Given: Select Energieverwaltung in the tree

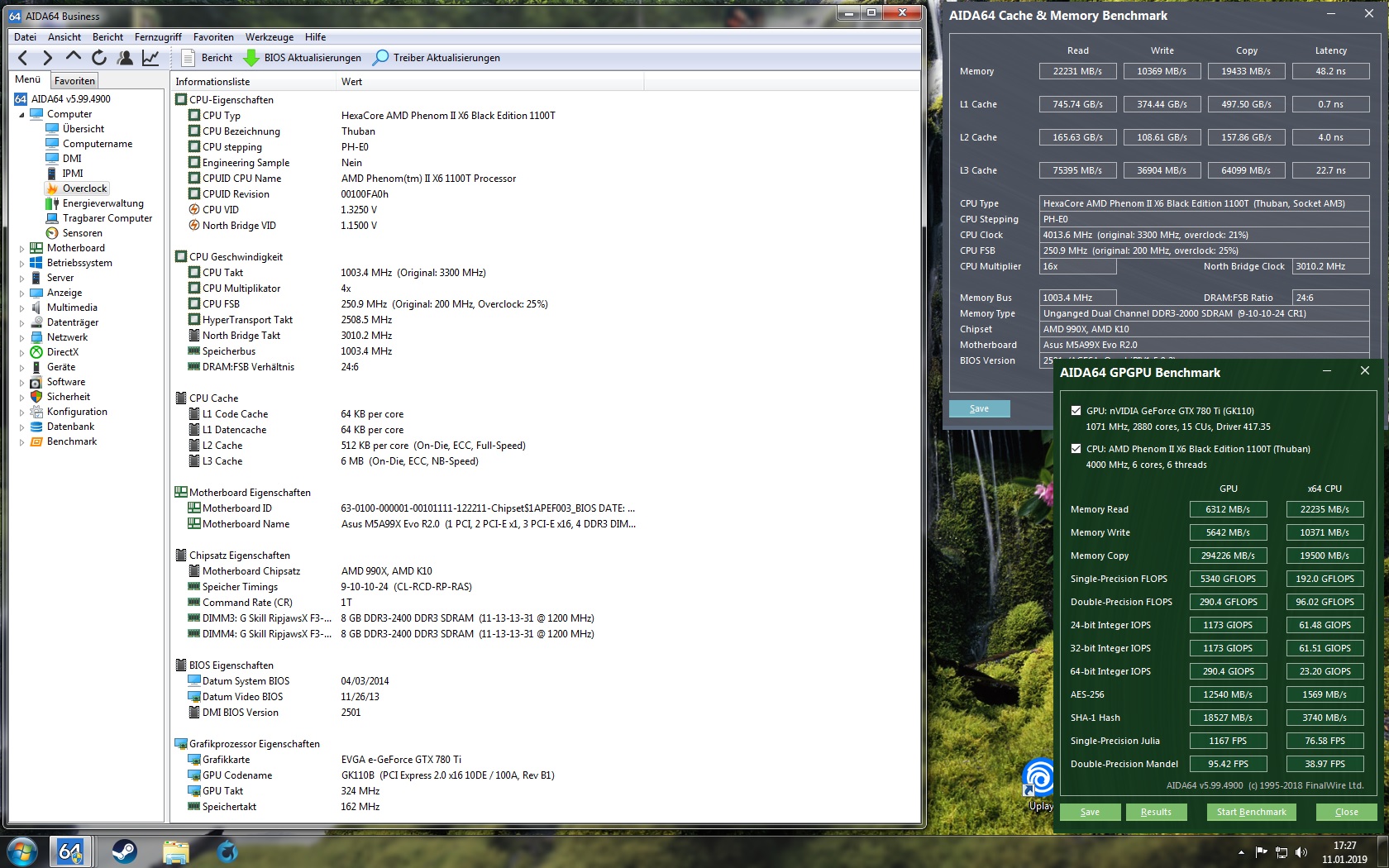Looking at the screenshot, I should click(x=103, y=203).
